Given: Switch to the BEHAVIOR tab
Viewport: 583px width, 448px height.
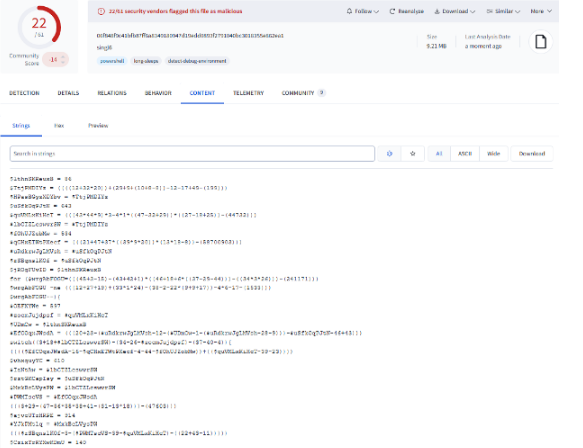Looking at the screenshot, I should (158, 93).
